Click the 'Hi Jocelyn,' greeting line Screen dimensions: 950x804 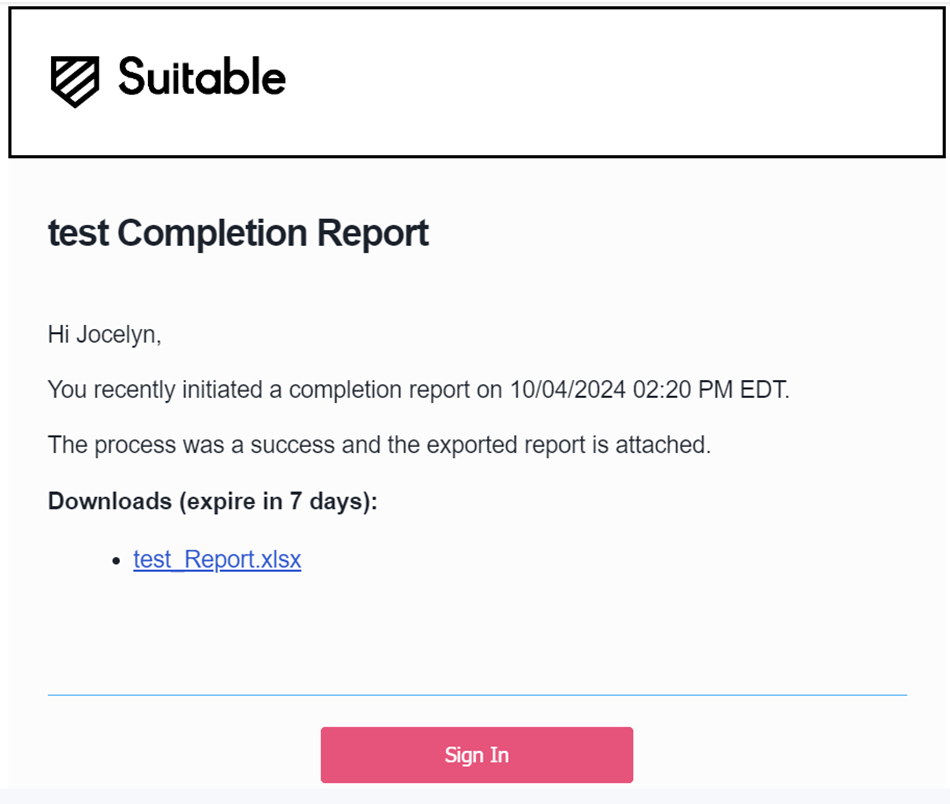point(105,334)
